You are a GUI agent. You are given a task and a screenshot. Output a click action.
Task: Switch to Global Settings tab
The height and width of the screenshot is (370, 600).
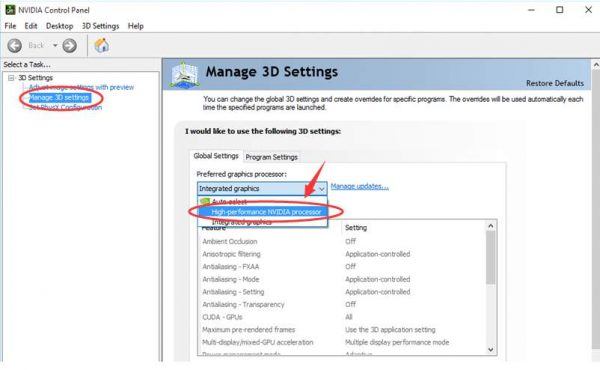(216, 156)
